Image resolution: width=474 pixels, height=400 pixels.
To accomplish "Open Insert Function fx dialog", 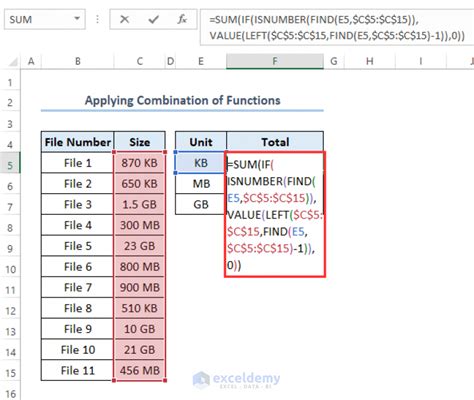I will coord(182,19).
